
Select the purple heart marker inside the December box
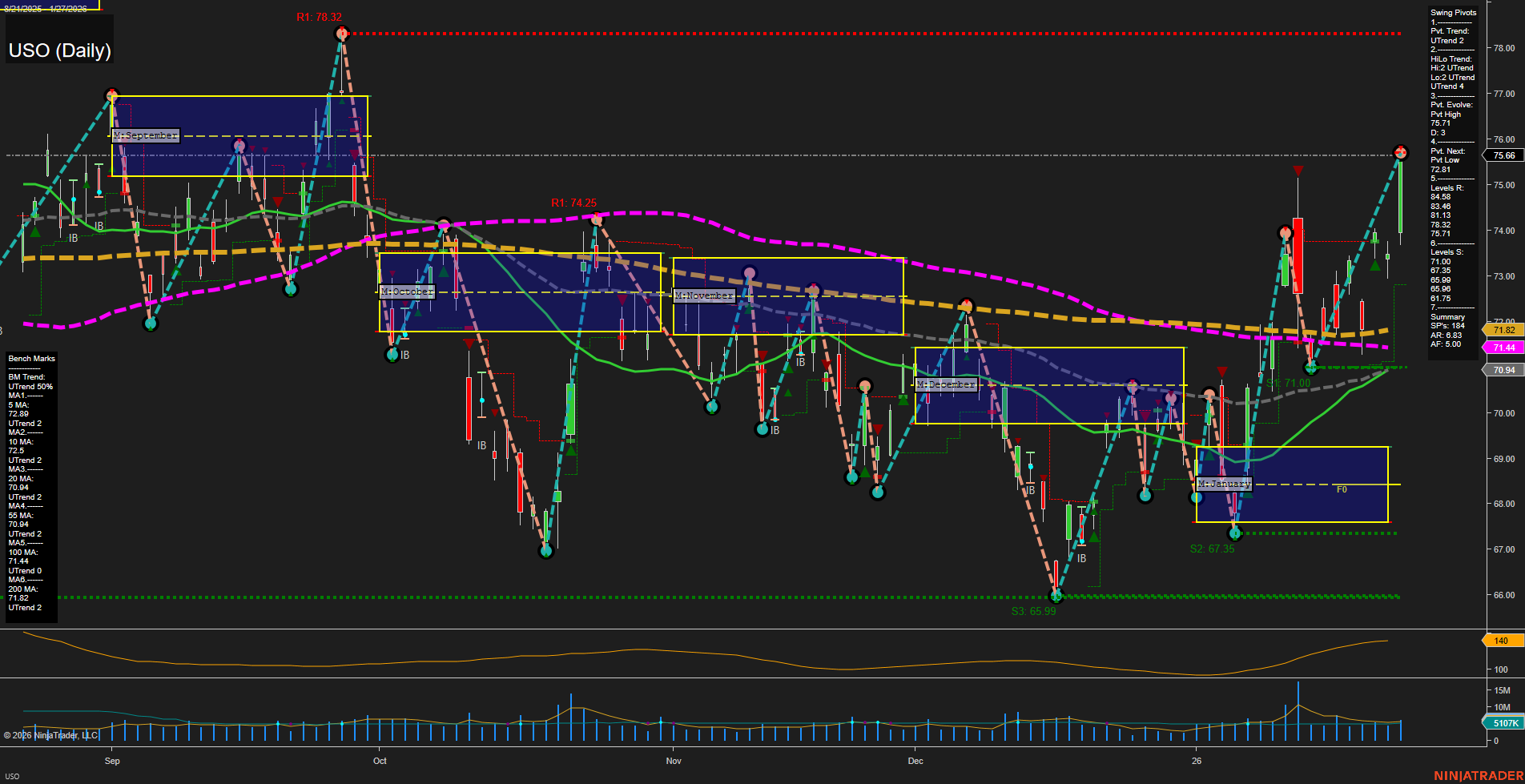[1170, 396]
